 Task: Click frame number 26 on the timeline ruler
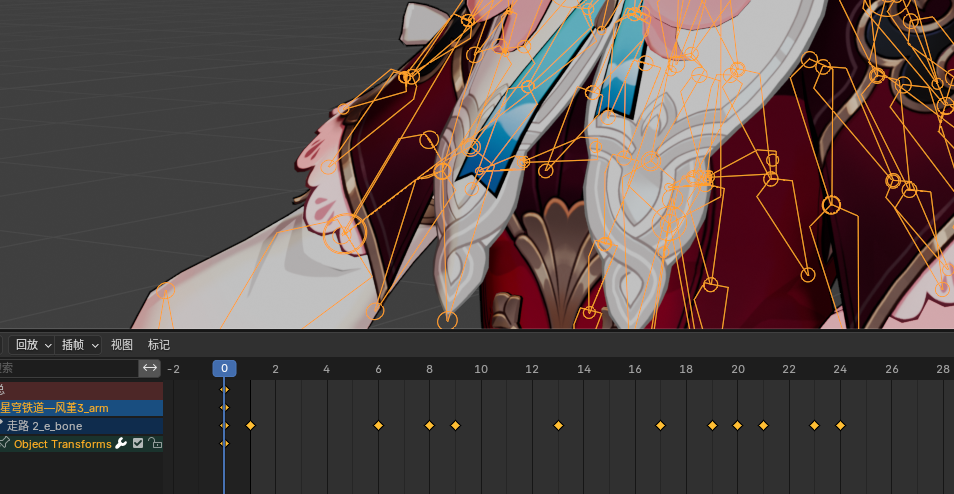(x=891, y=369)
